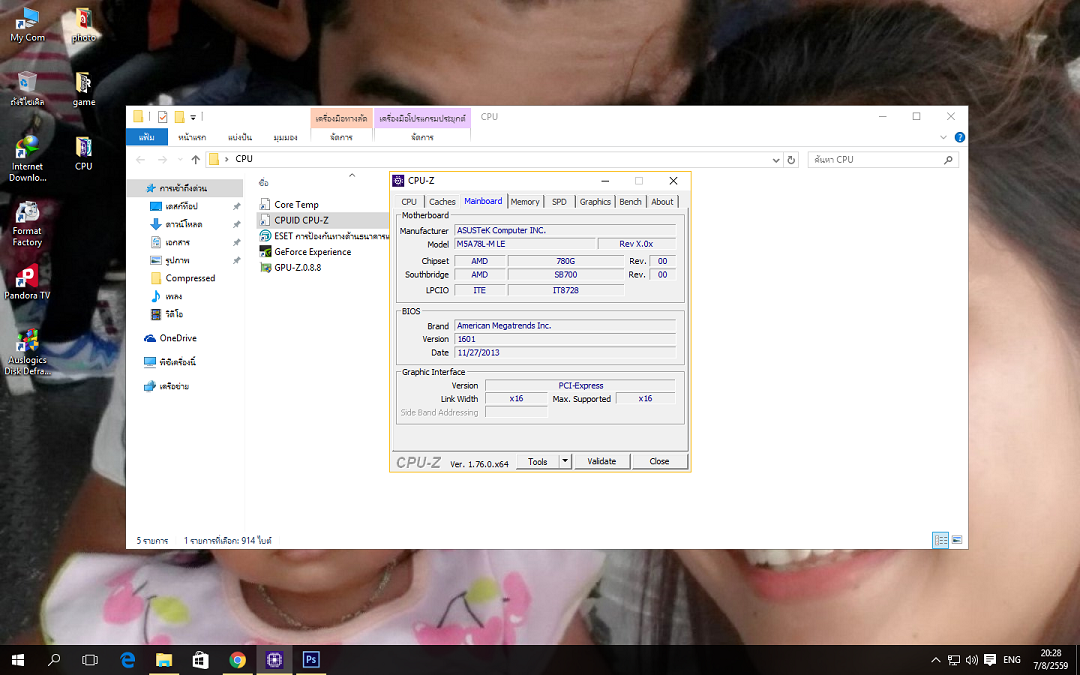This screenshot has width=1080, height=675.
Task: Open the Tools dropdown arrow in CPU-Z
Action: [564, 461]
